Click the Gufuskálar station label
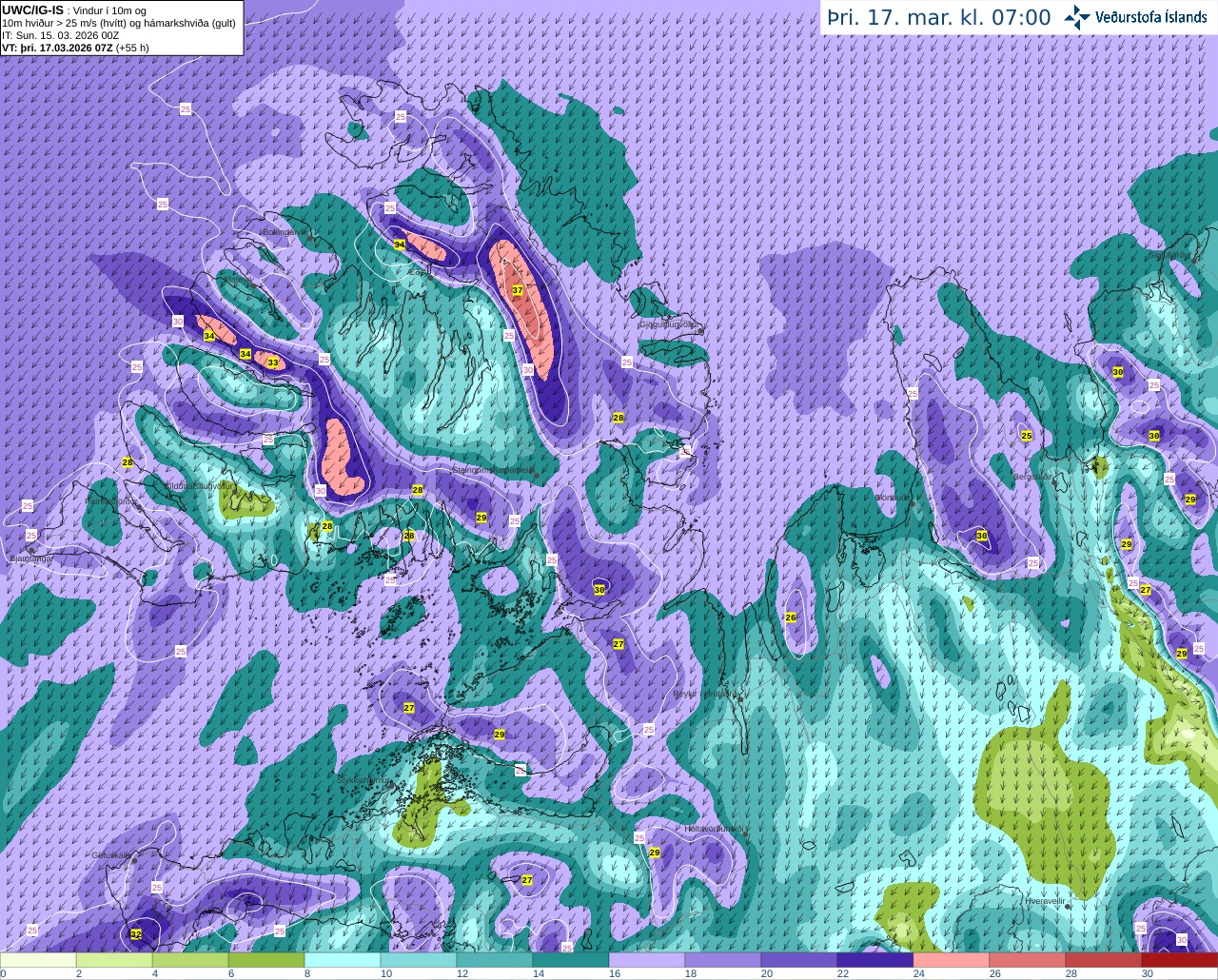The image size is (1218, 980). tap(111, 855)
